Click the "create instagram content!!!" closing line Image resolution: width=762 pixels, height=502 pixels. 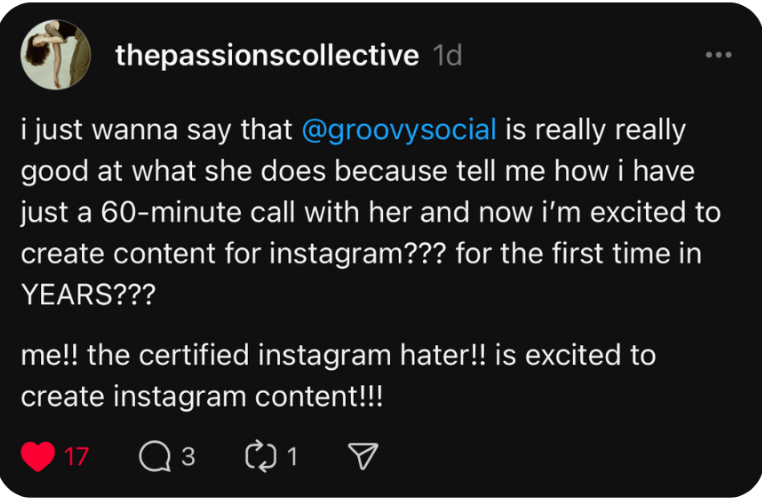(x=201, y=396)
